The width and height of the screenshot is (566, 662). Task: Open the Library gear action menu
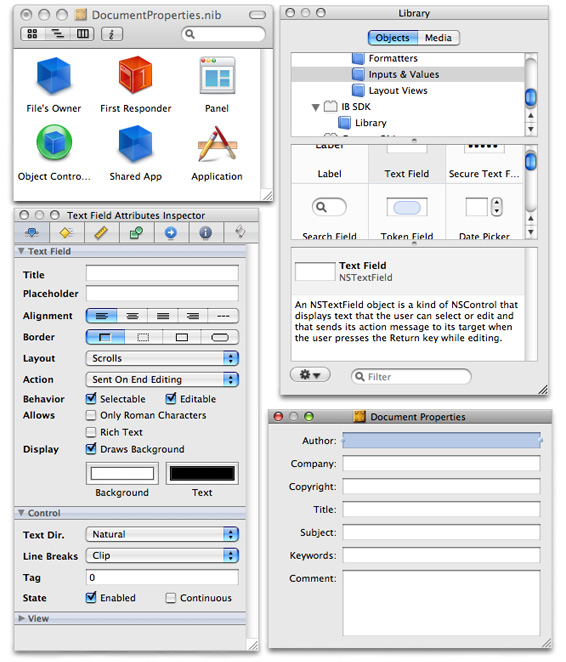[x=310, y=375]
